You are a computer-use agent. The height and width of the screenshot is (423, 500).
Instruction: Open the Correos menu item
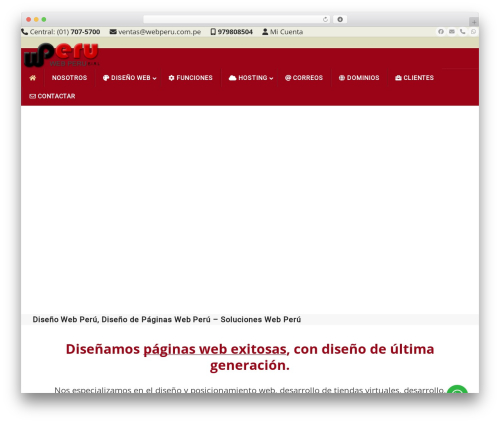(x=308, y=78)
